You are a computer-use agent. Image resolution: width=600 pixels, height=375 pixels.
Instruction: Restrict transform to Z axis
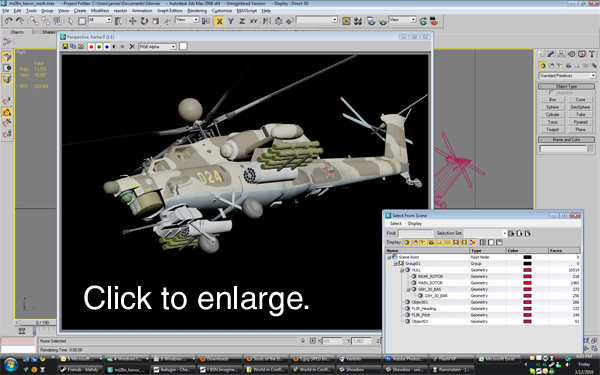click(242, 21)
